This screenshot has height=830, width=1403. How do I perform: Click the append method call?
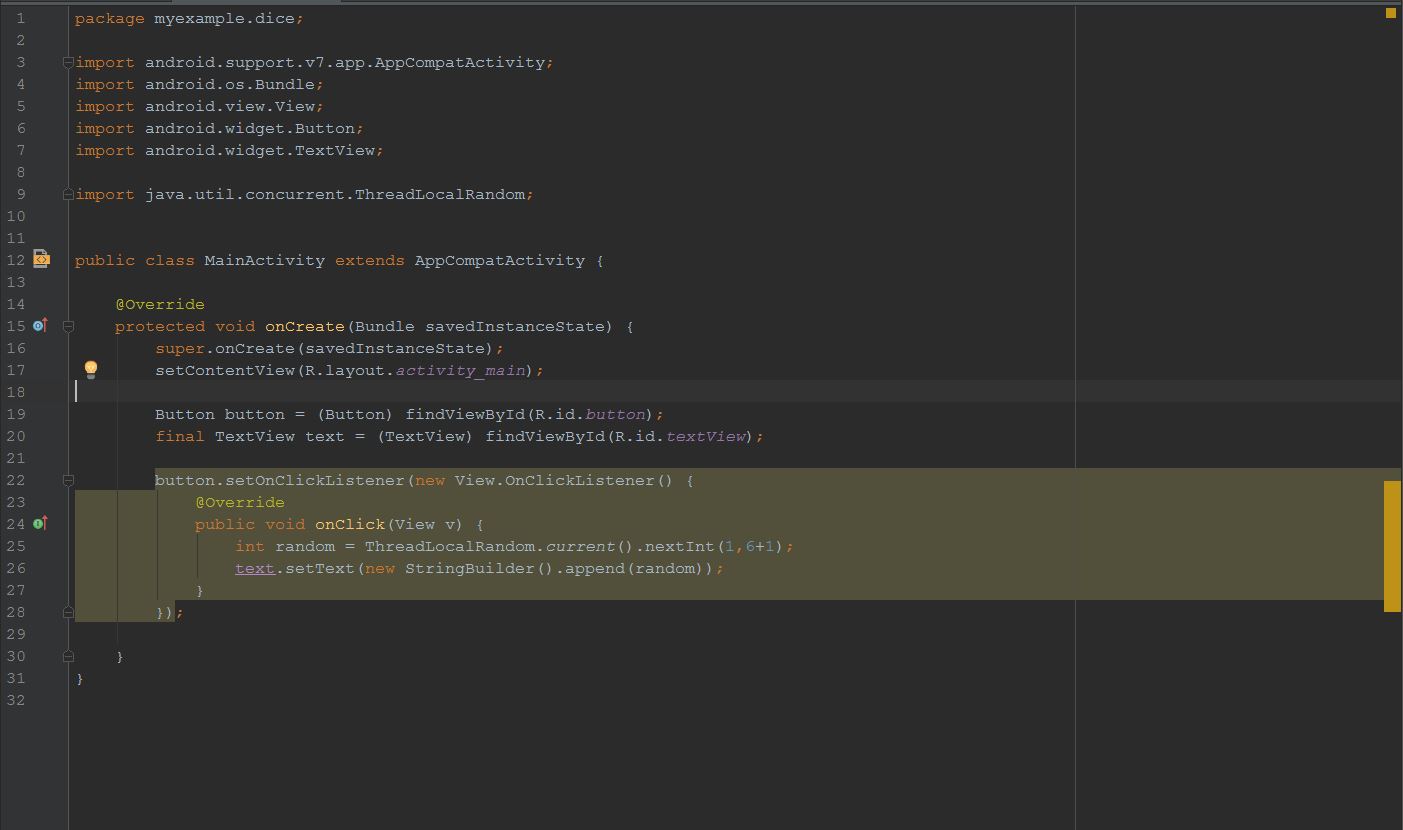pos(595,568)
